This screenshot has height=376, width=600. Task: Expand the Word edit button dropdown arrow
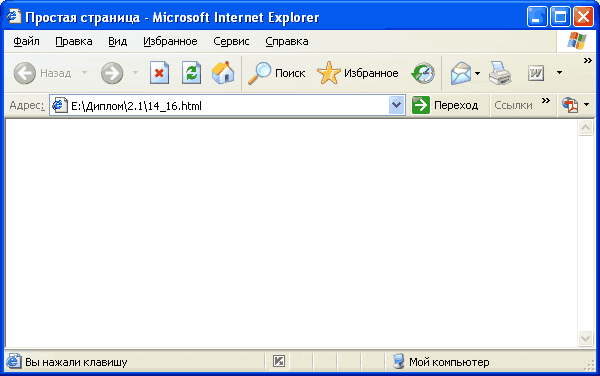(559, 72)
